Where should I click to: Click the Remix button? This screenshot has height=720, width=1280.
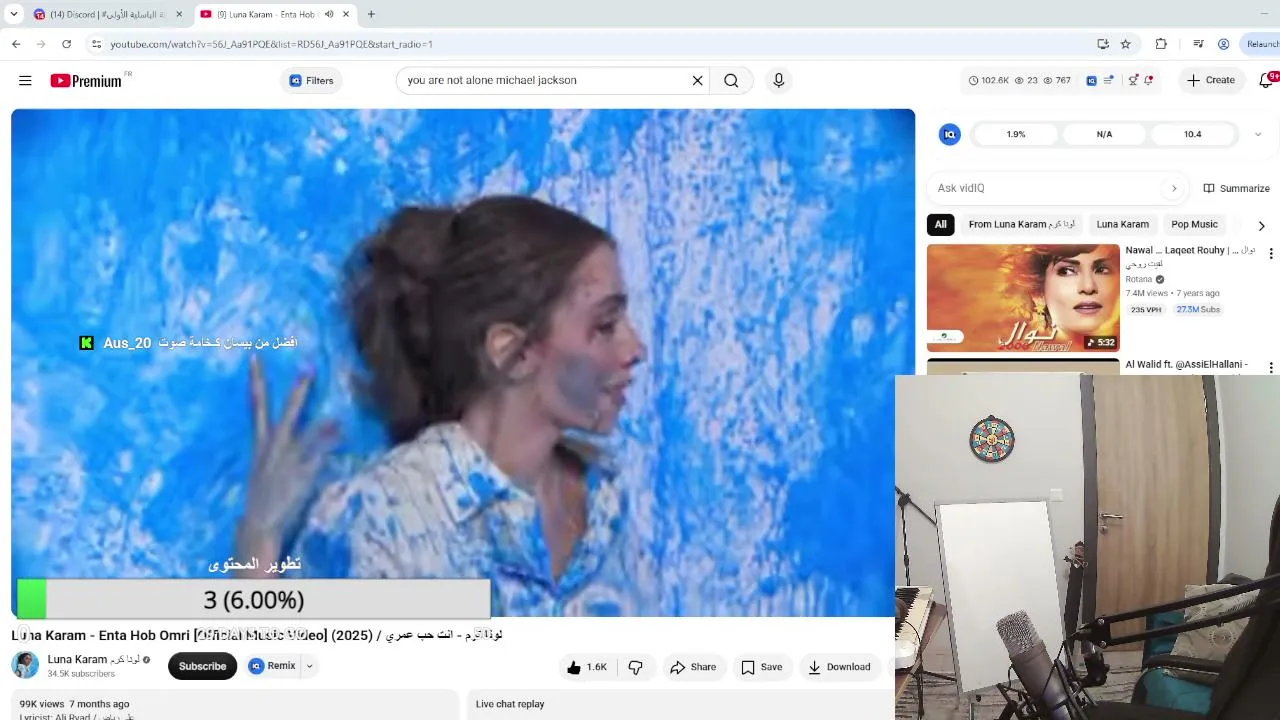[x=272, y=666]
